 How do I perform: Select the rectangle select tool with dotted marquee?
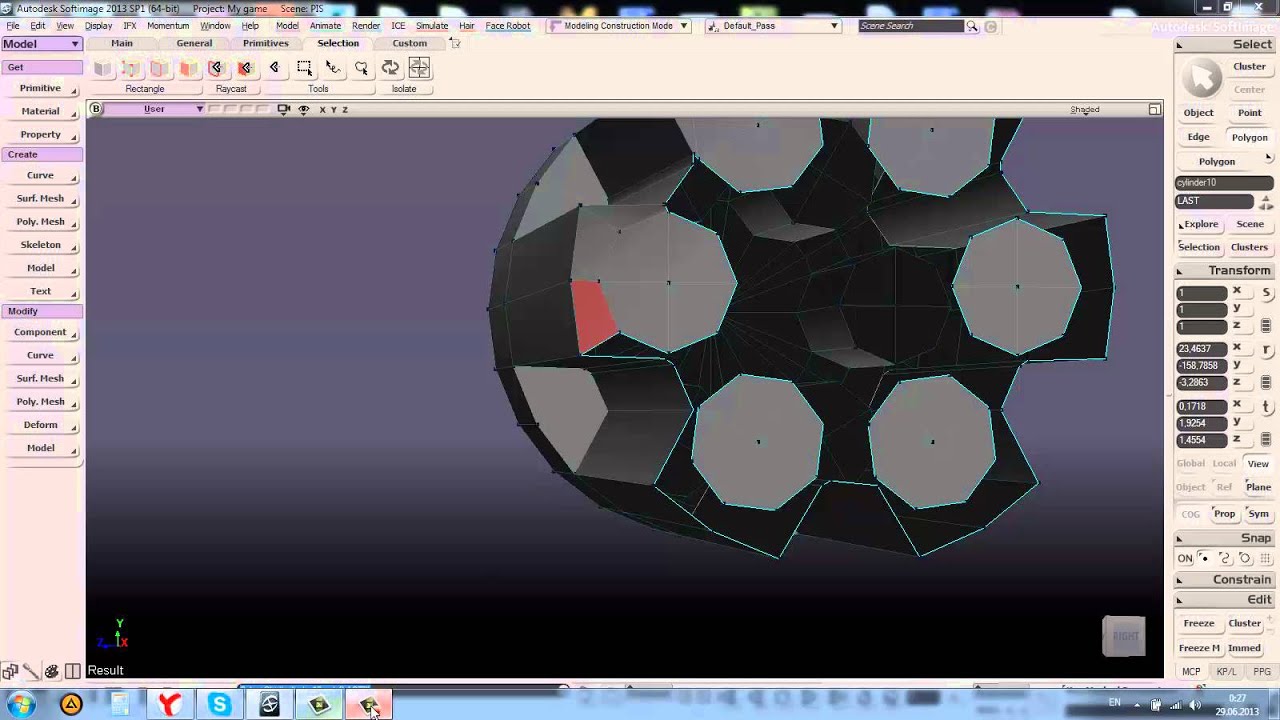[304, 67]
